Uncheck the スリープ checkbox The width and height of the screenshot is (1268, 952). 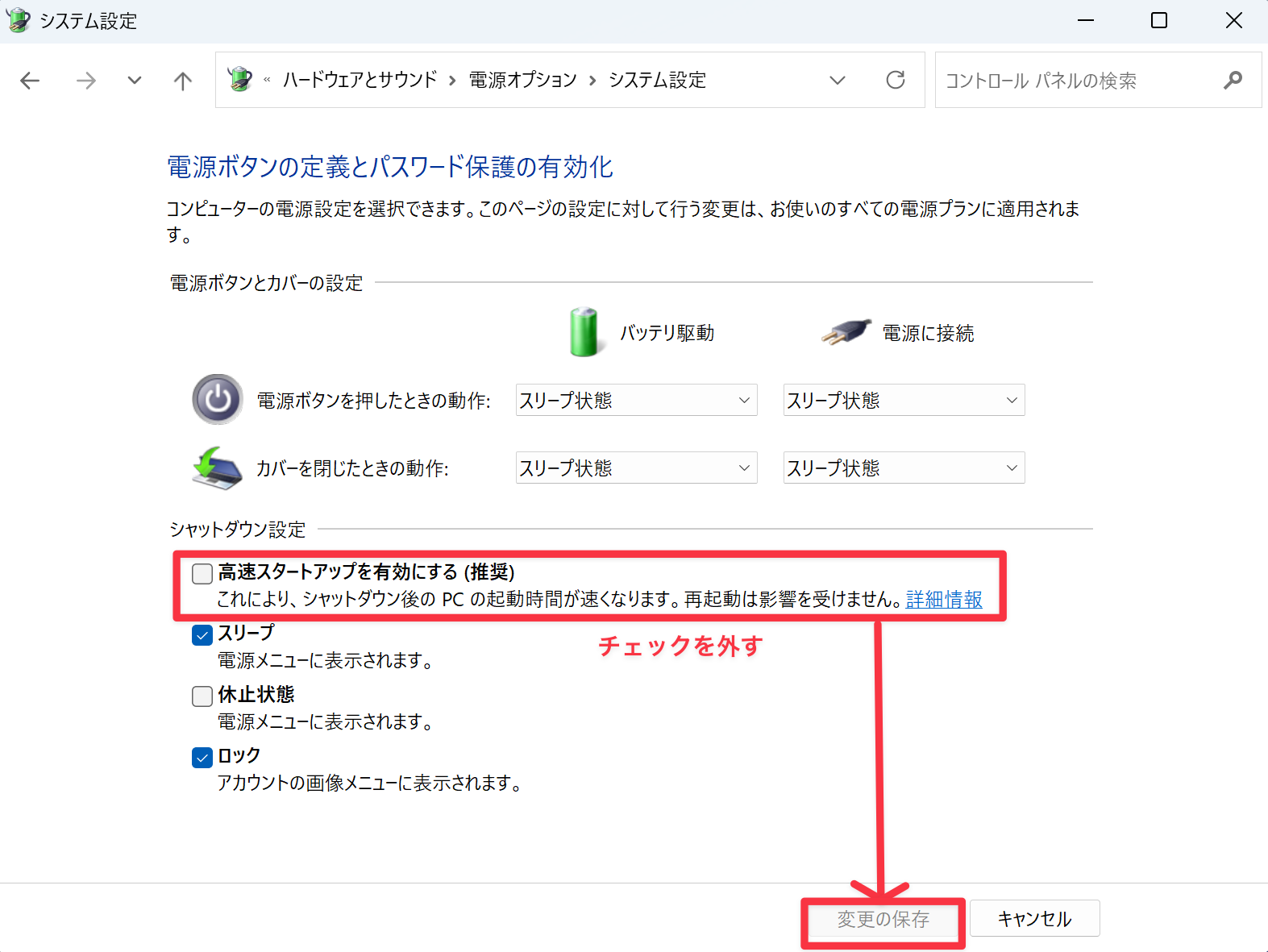202,635
